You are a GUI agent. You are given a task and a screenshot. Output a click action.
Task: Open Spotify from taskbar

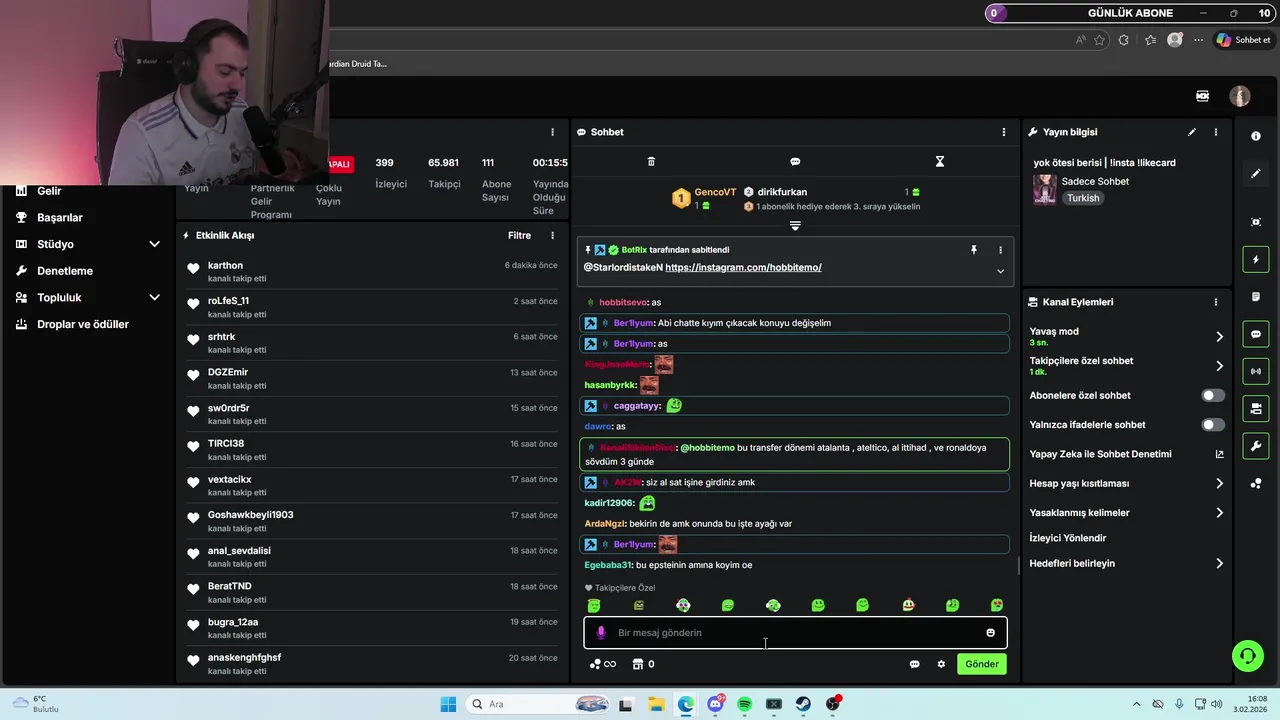[744, 704]
